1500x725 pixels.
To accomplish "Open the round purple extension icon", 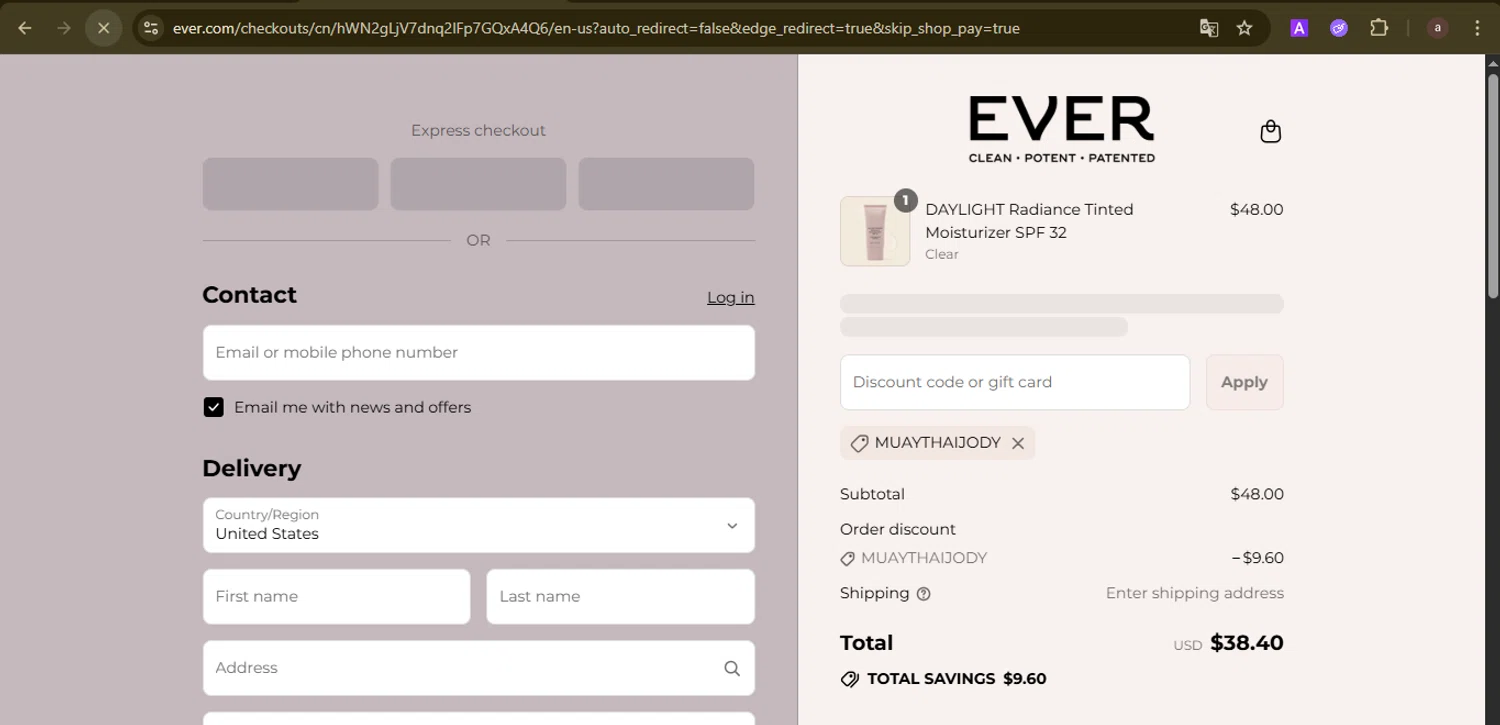I will coord(1339,28).
